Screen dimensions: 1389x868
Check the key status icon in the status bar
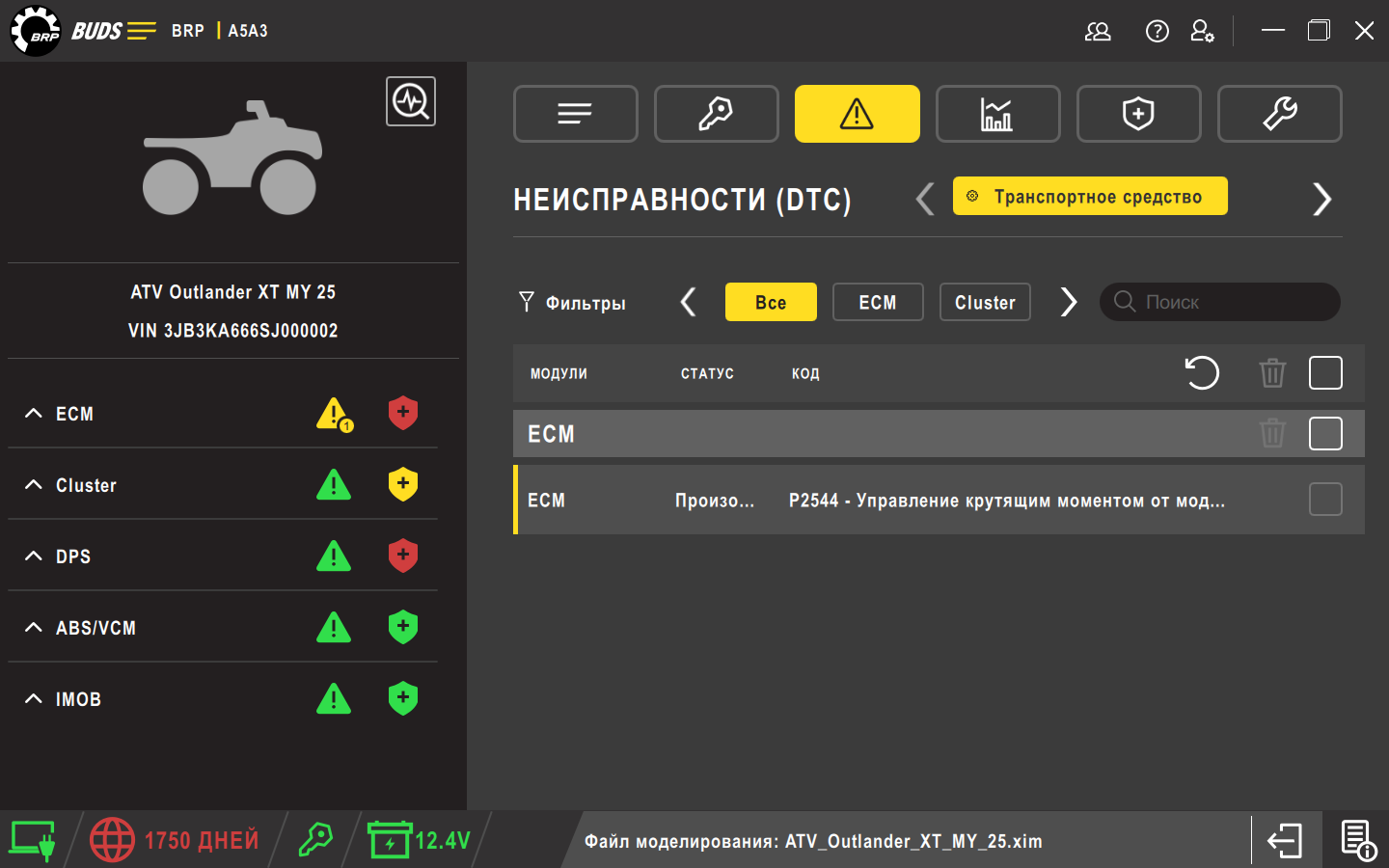click(x=315, y=840)
